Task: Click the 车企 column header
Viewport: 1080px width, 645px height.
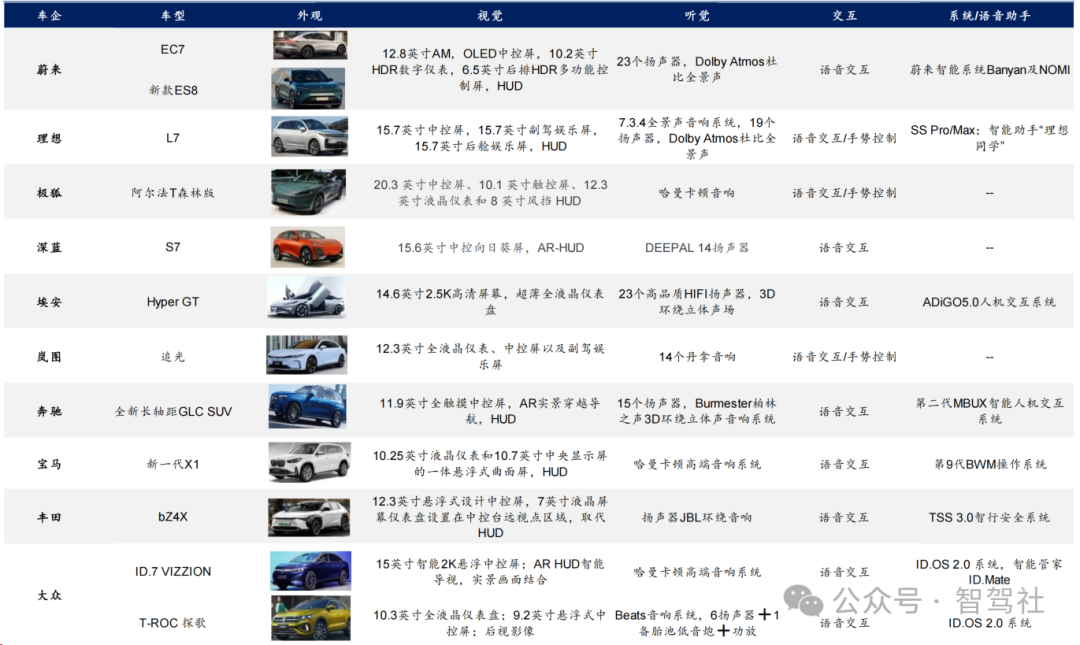Action: coord(49,15)
